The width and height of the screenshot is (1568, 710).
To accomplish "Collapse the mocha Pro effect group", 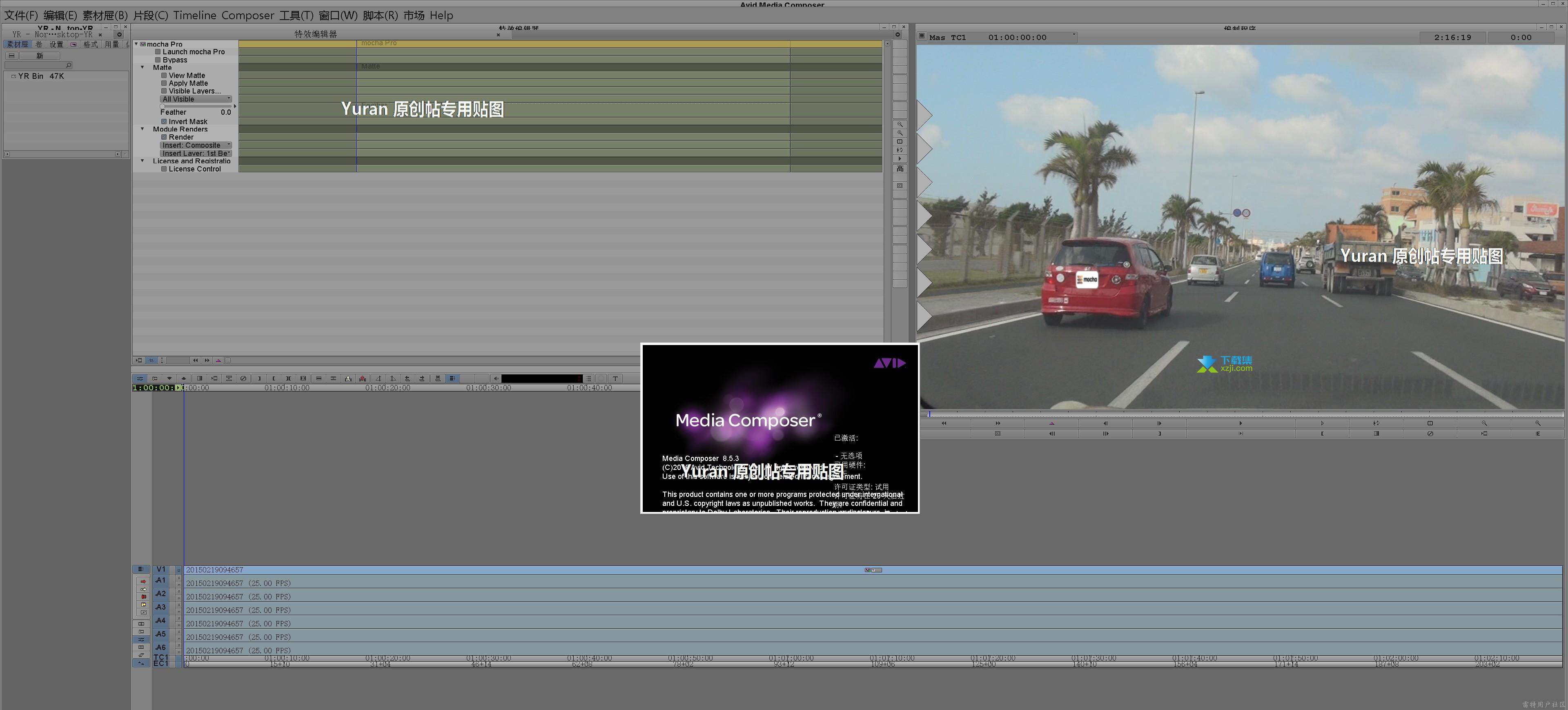I will pos(136,45).
